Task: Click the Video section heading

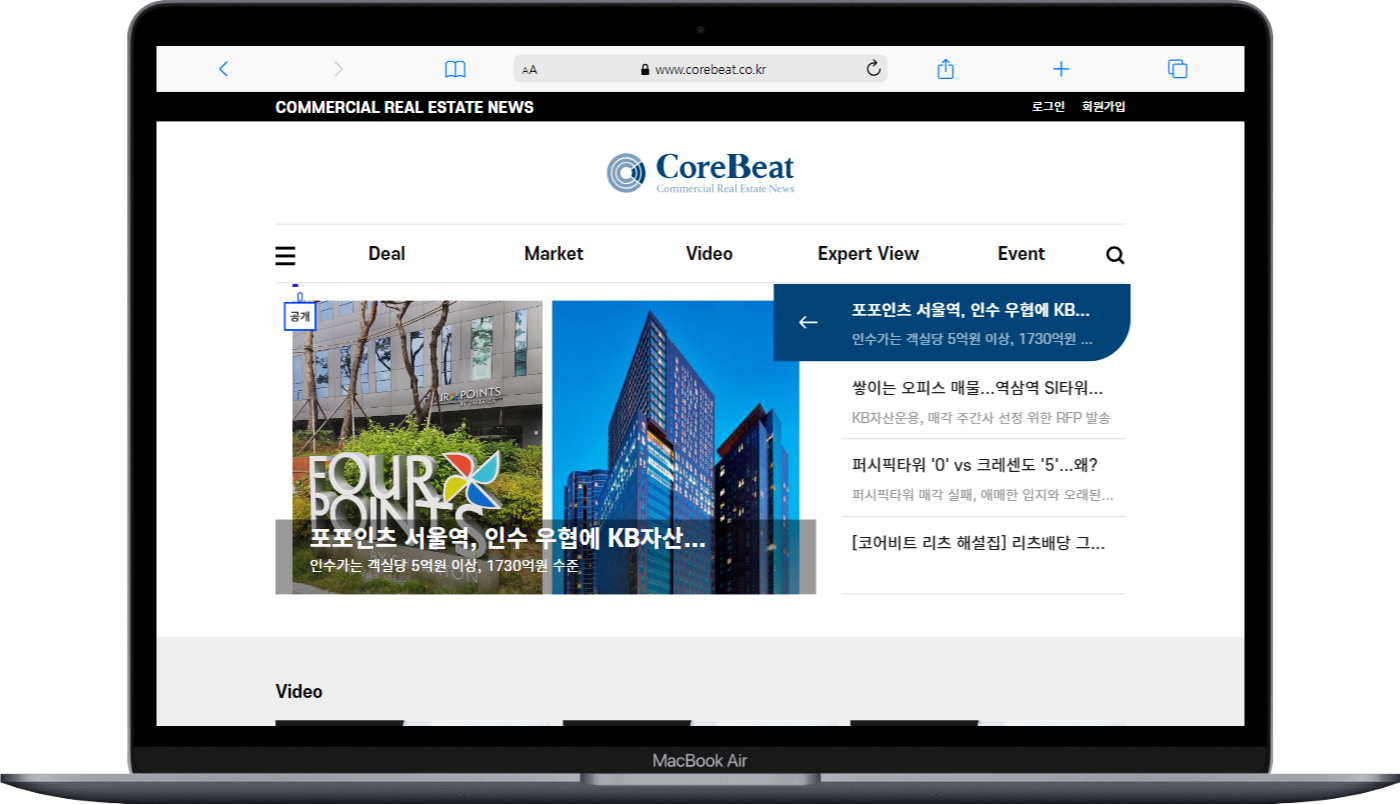Action: tap(299, 692)
